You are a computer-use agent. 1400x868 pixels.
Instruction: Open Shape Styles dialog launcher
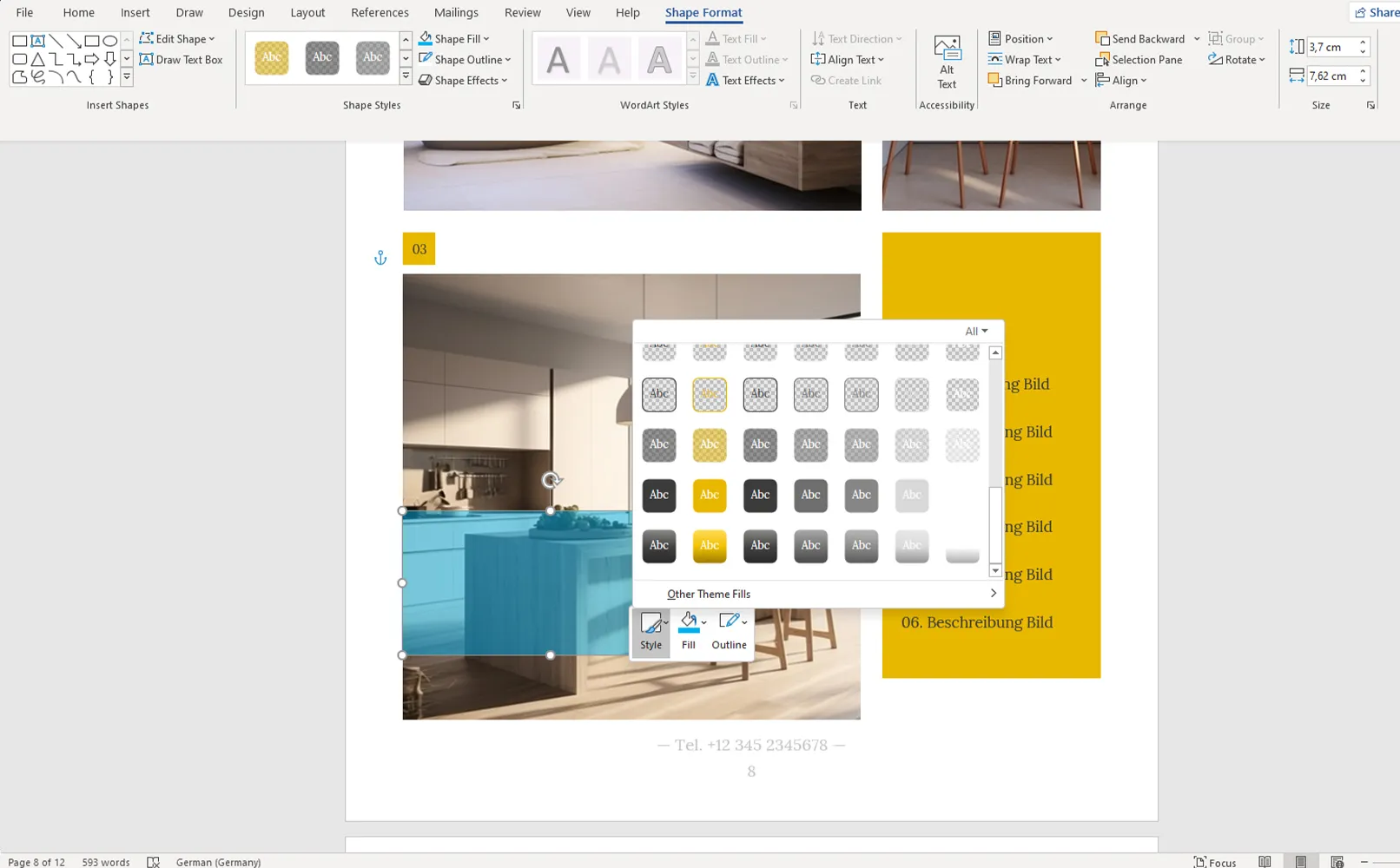[x=517, y=105]
